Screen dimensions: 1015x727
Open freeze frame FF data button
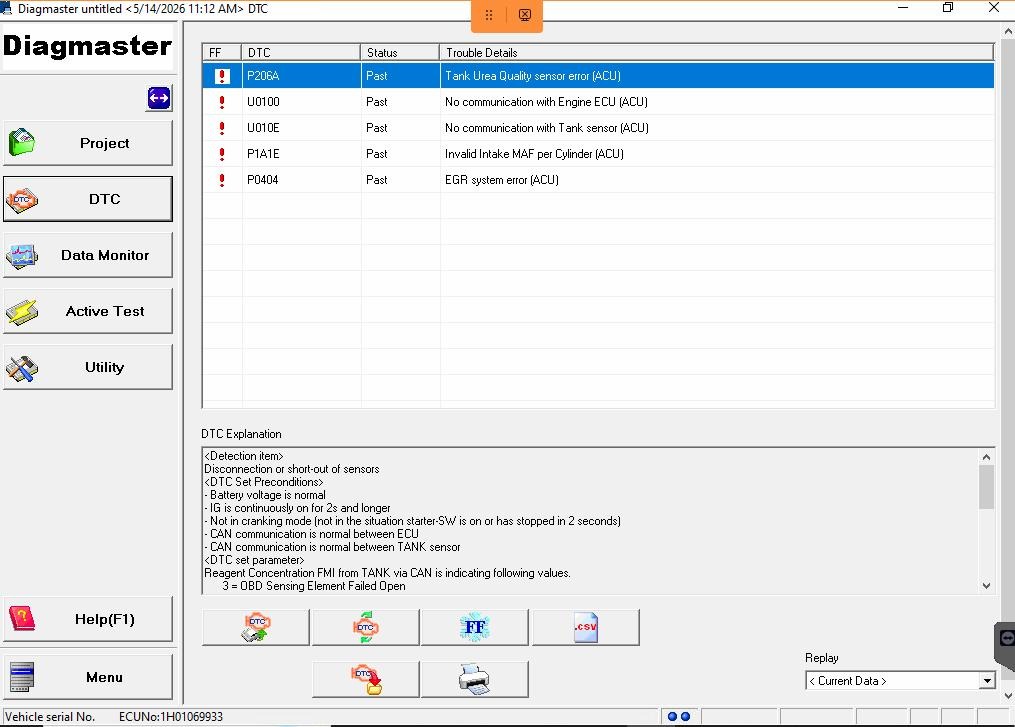(474, 627)
